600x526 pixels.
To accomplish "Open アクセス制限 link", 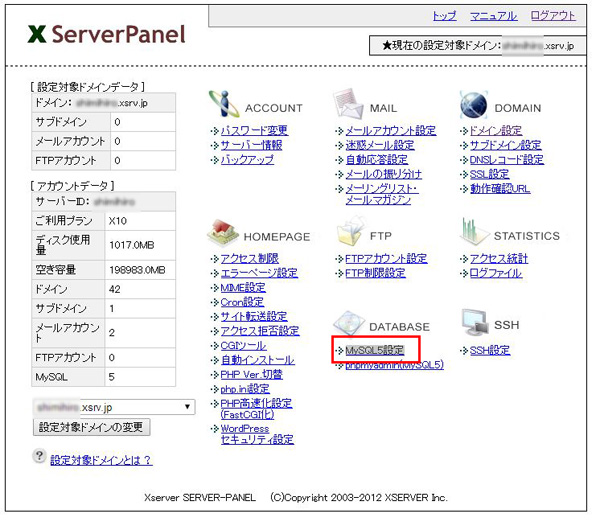I will (x=249, y=259).
